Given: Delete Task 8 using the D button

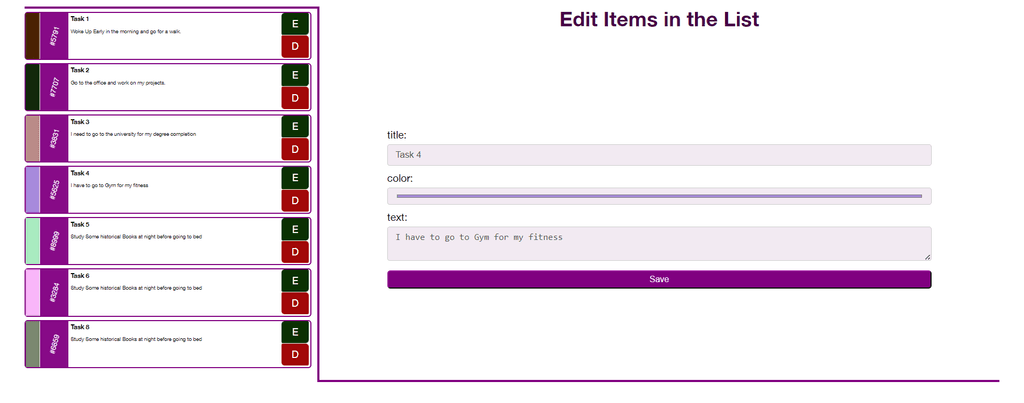Looking at the screenshot, I should [295, 355].
